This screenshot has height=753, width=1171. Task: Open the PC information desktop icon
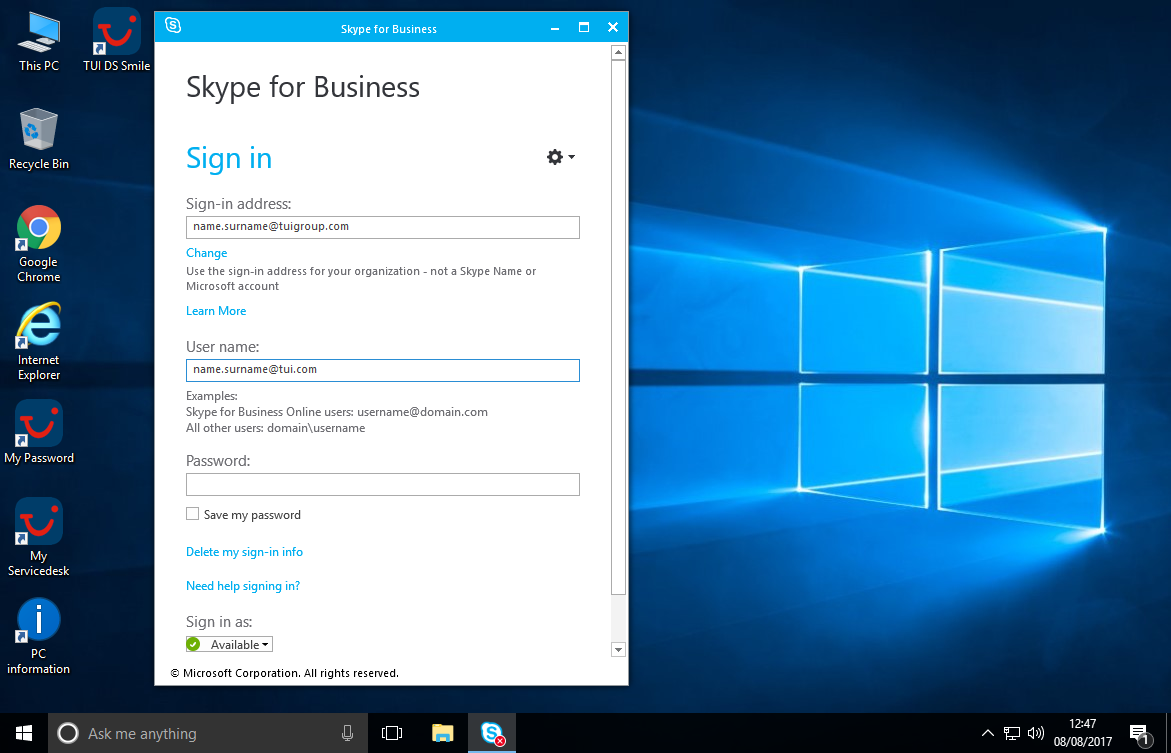[39, 636]
